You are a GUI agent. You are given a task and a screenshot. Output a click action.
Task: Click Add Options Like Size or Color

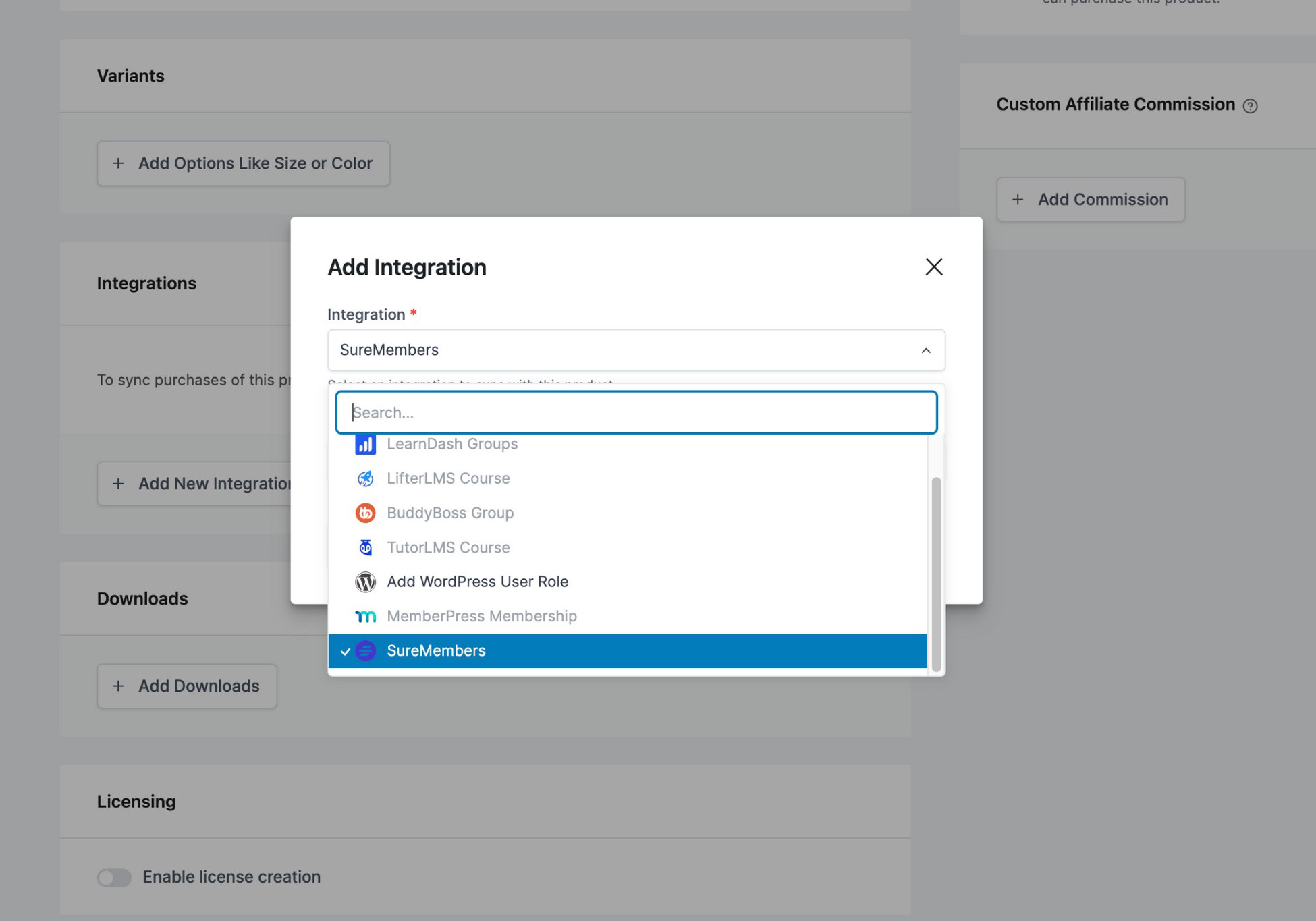click(243, 163)
